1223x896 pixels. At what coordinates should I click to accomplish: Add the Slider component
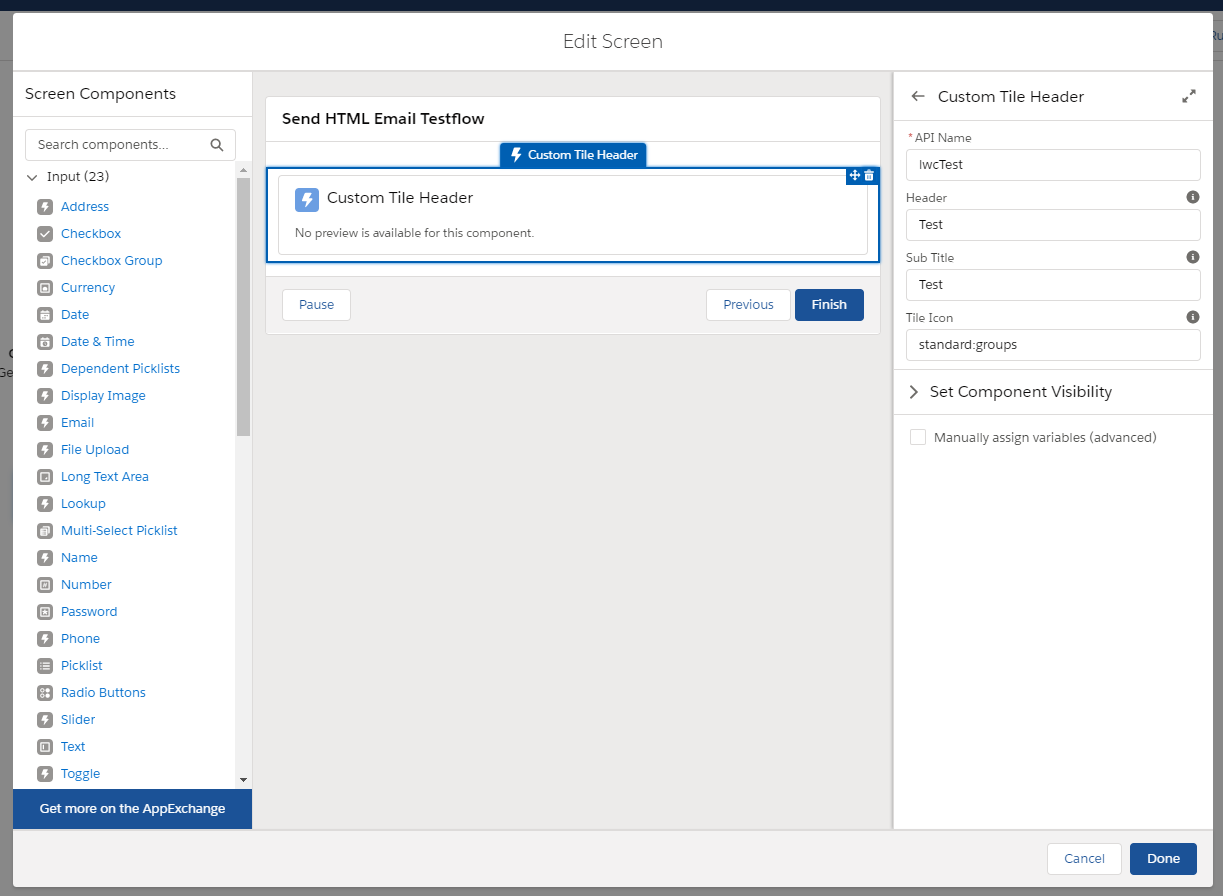pos(78,720)
